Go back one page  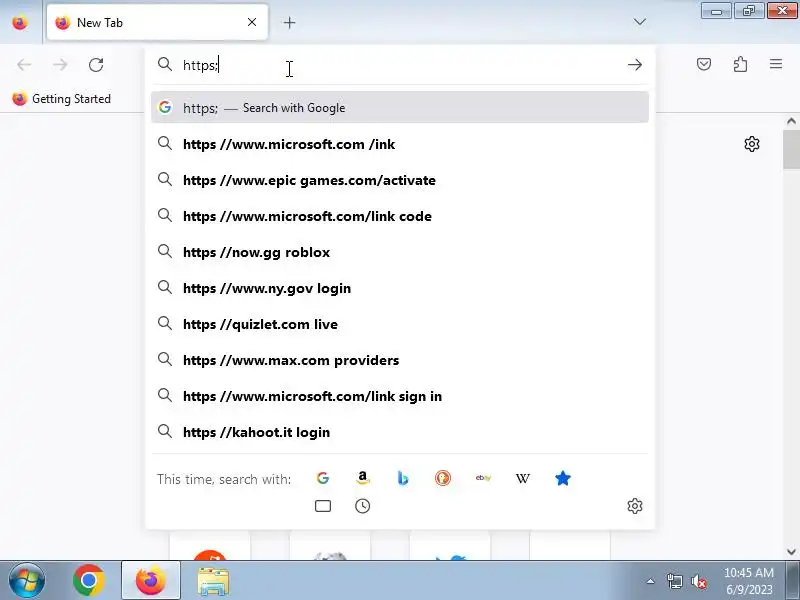[x=24, y=65]
